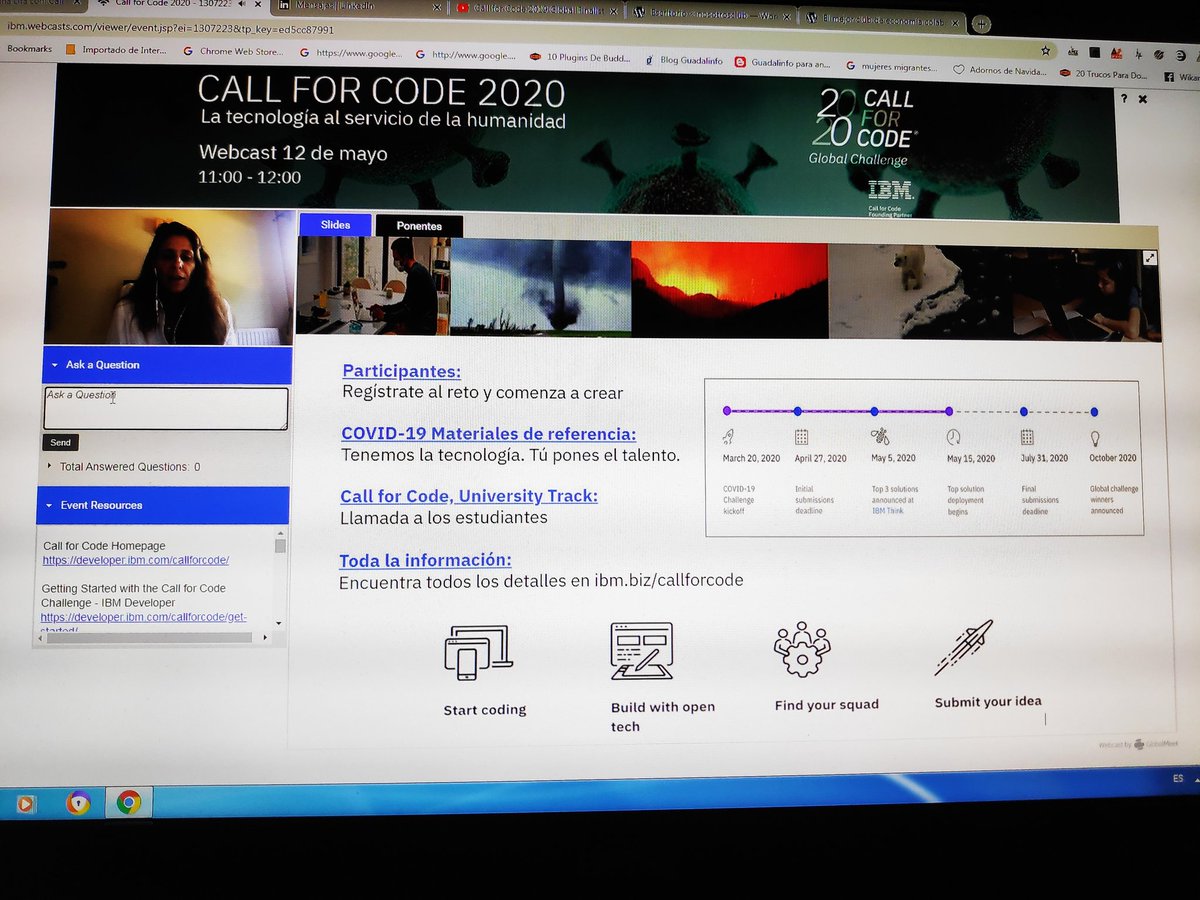Select the Call for Code 2020 browser tab
Image resolution: width=1200 pixels, height=900 pixels.
point(180,5)
